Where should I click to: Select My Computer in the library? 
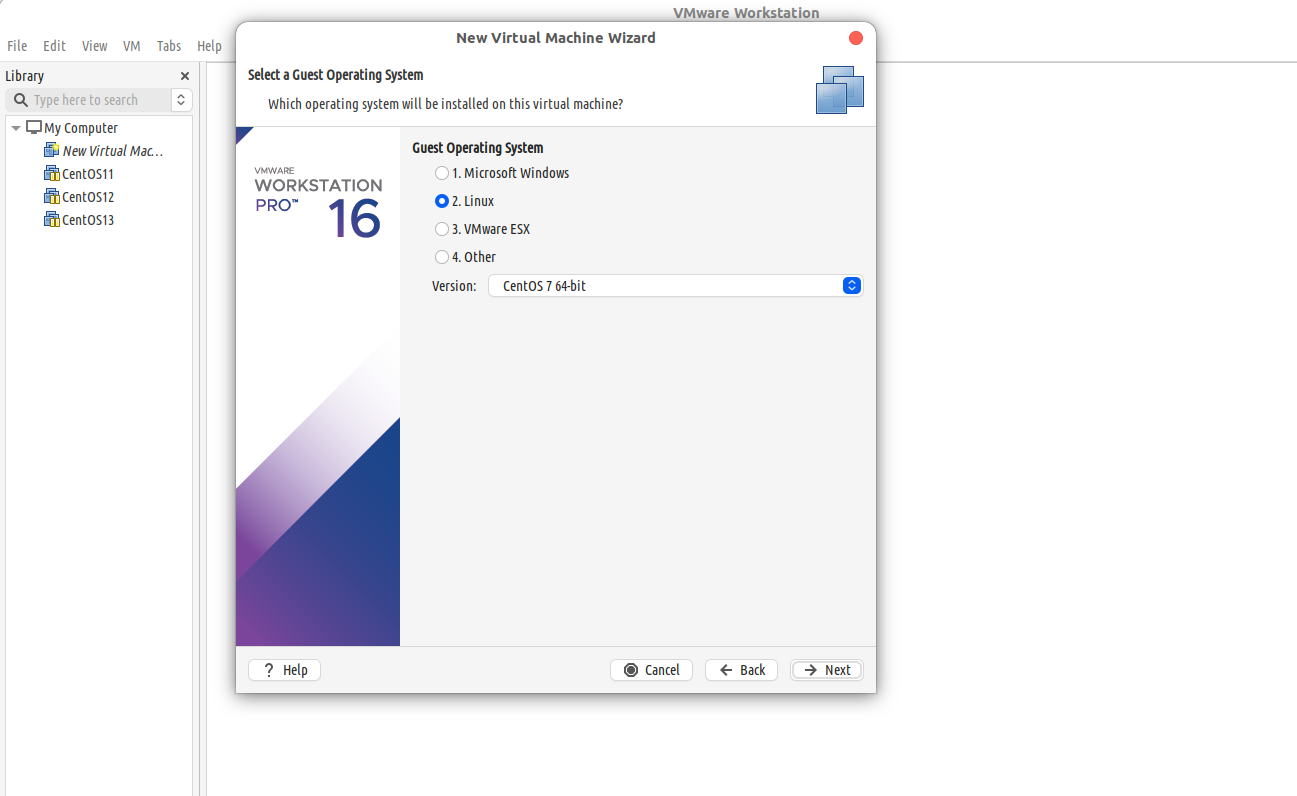coord(81,128)
